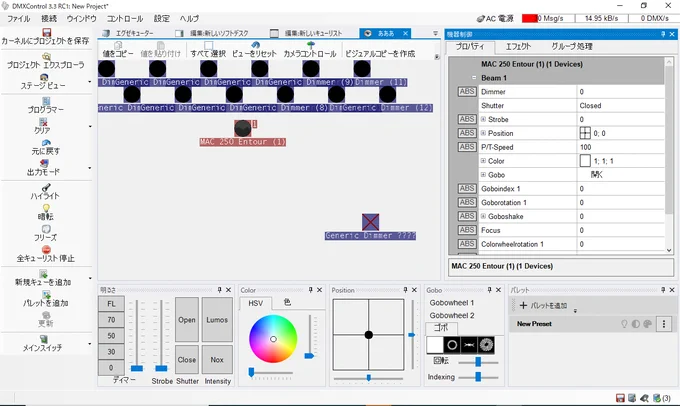680x406 pixels.
Task: Toggle ABS for Goboshake
Action: tap(467, 216)
